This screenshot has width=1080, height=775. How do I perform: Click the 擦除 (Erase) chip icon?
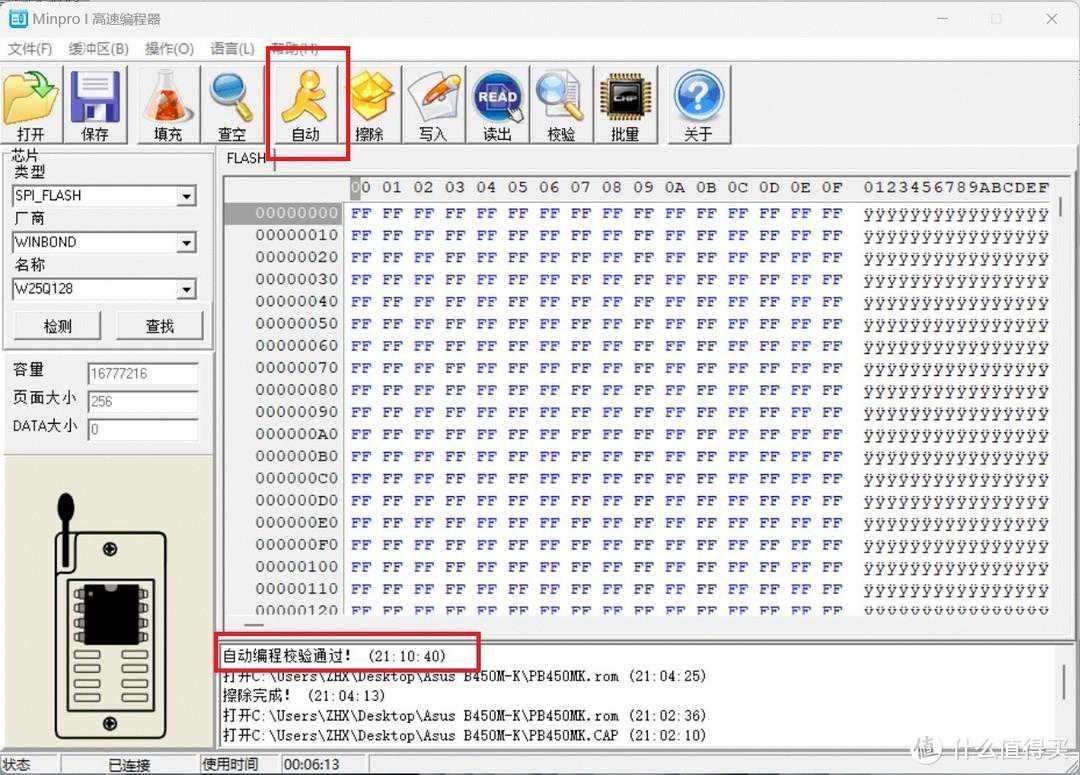pos(370,105)
